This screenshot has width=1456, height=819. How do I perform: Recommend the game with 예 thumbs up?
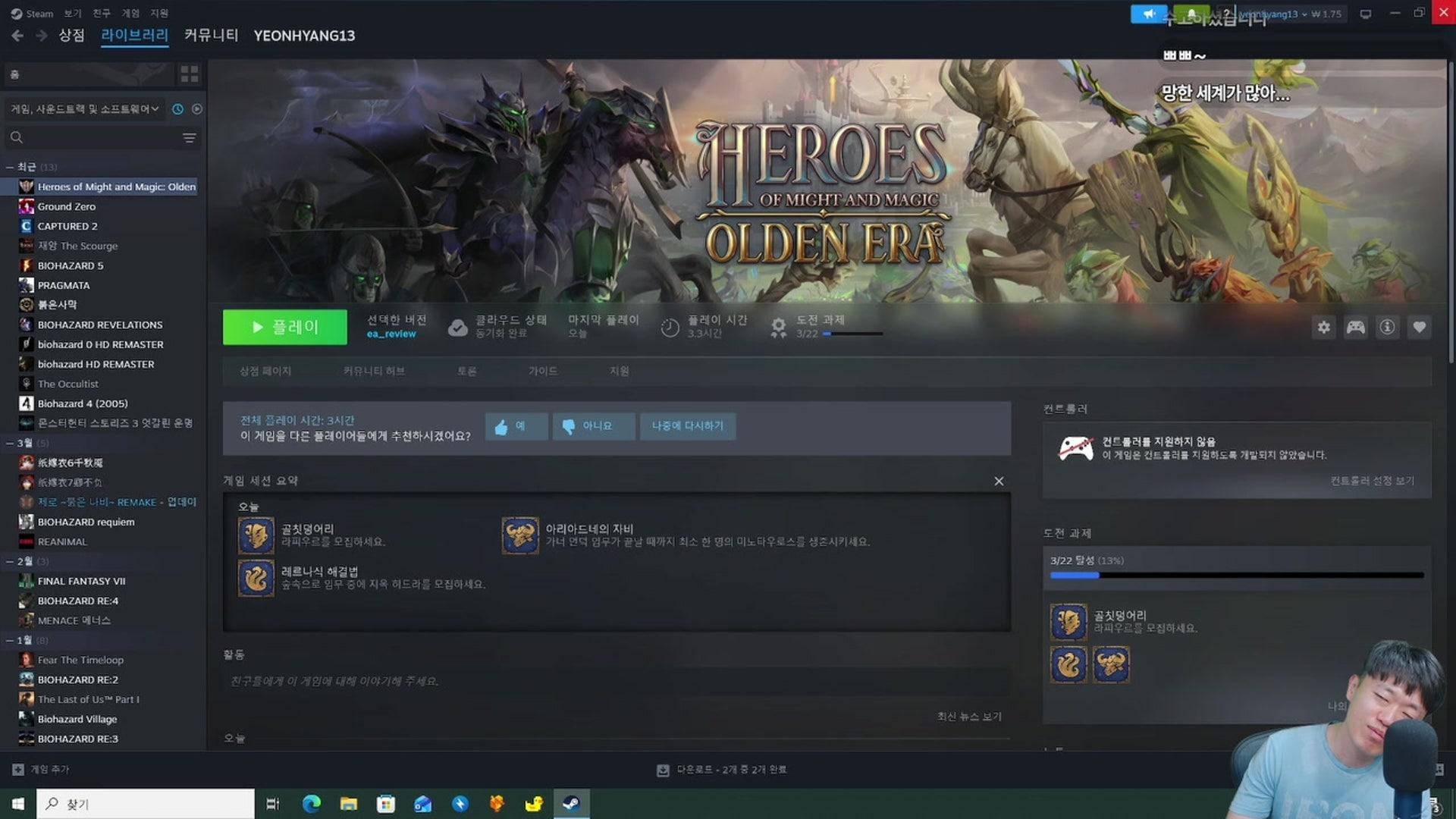tap(516, 426)
